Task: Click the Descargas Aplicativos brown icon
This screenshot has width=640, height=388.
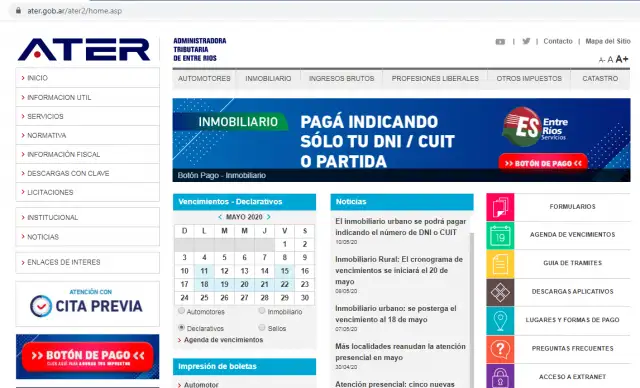Action: click(x=500, y=292)
